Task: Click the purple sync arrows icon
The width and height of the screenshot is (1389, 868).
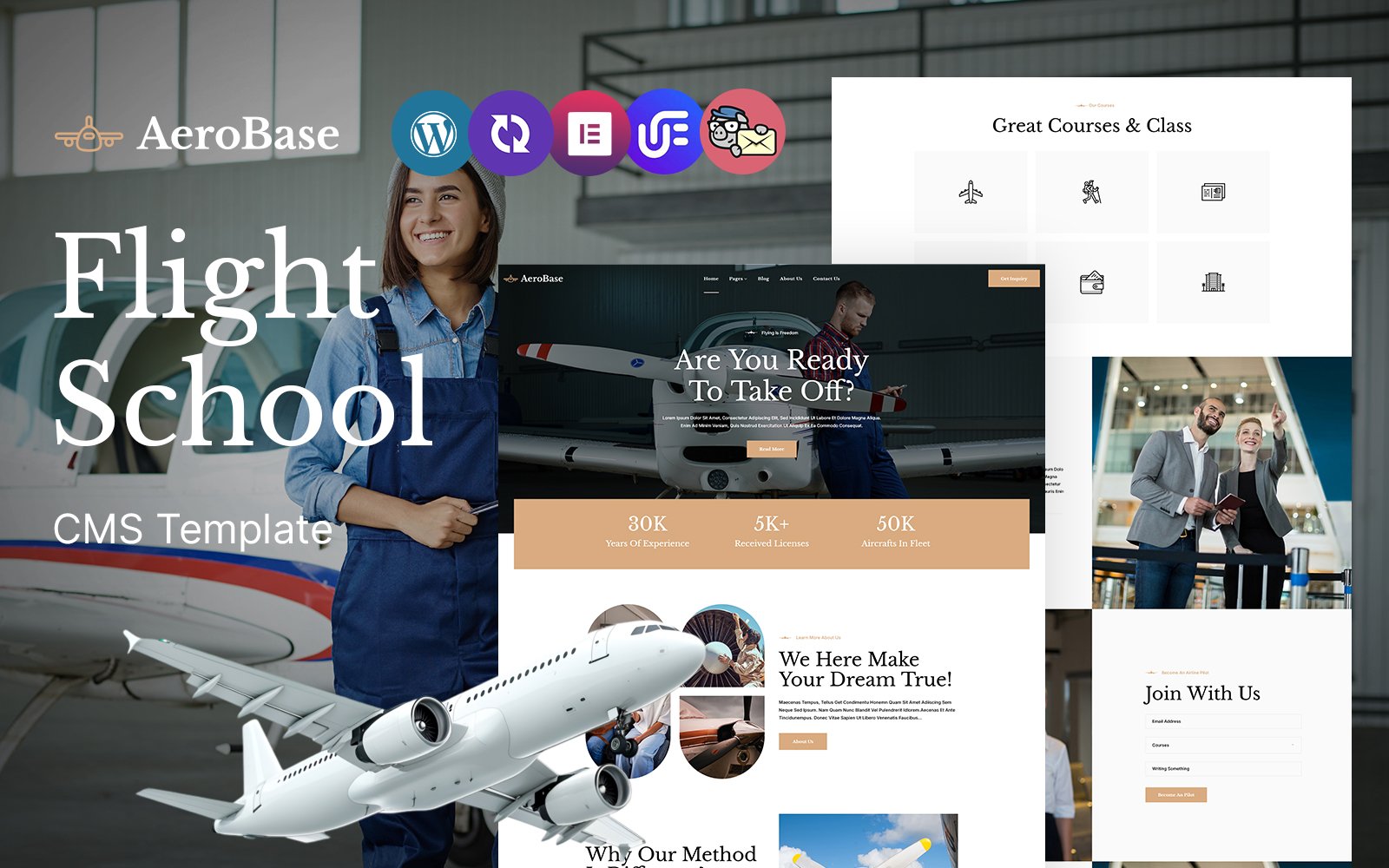Action: pos(510,134)
